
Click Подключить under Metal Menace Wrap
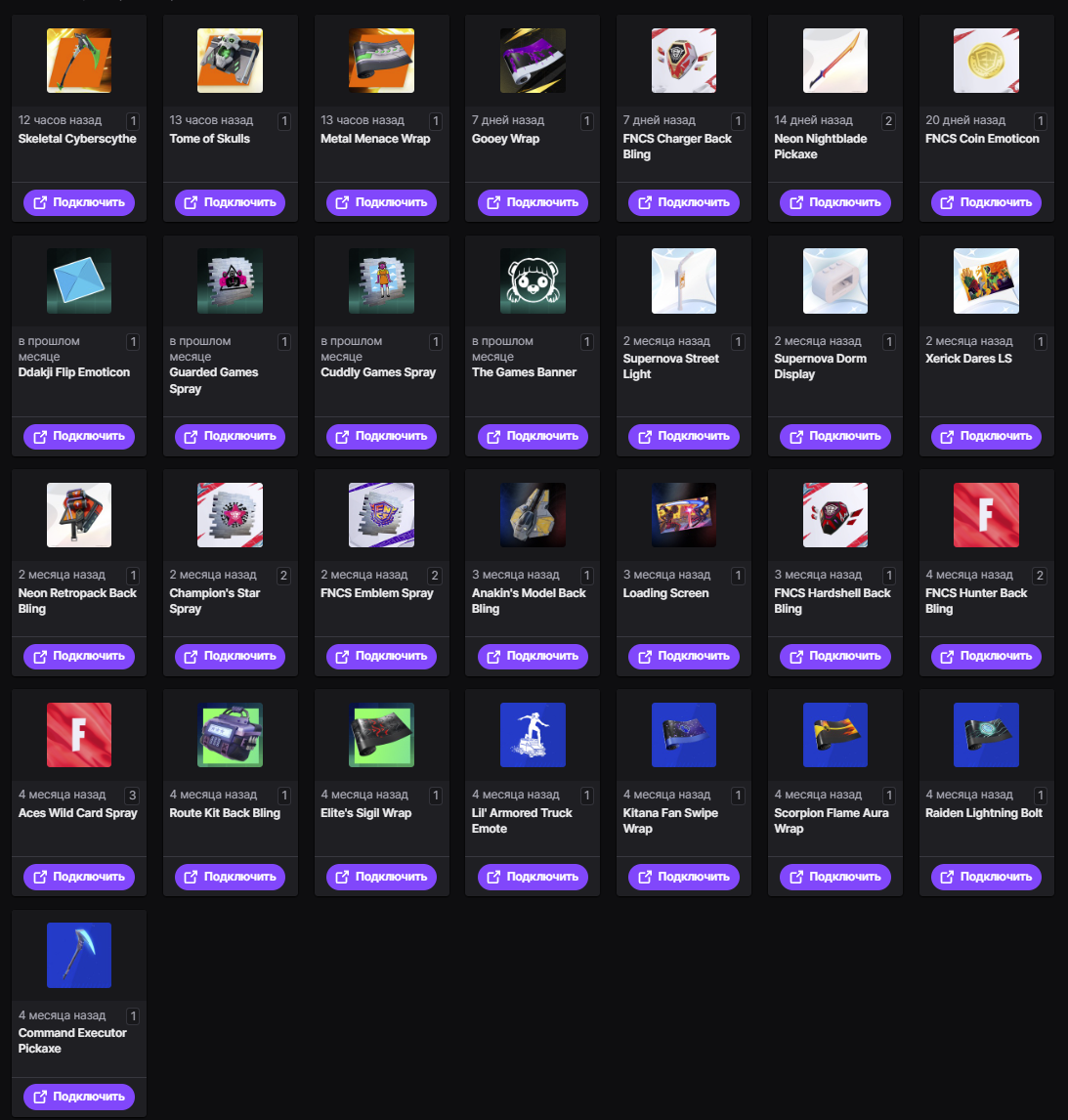381,203
